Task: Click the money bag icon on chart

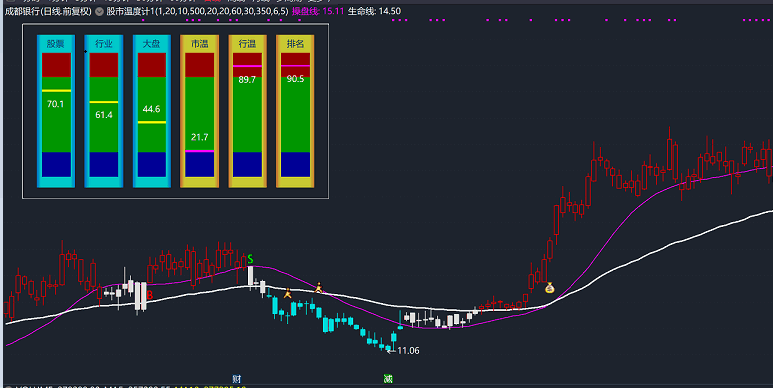Action: 550,287
